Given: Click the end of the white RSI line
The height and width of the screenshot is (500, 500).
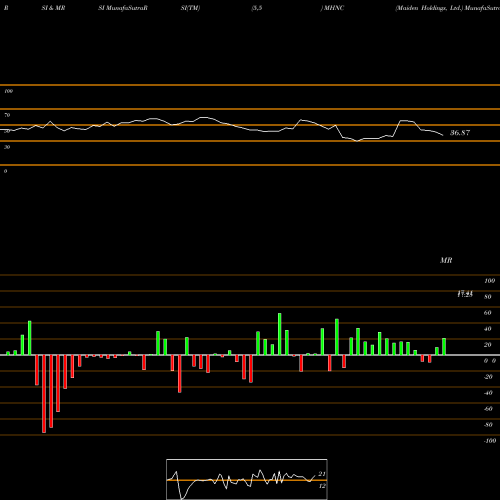Looking at the screenshot, I should tap(443, 135).
